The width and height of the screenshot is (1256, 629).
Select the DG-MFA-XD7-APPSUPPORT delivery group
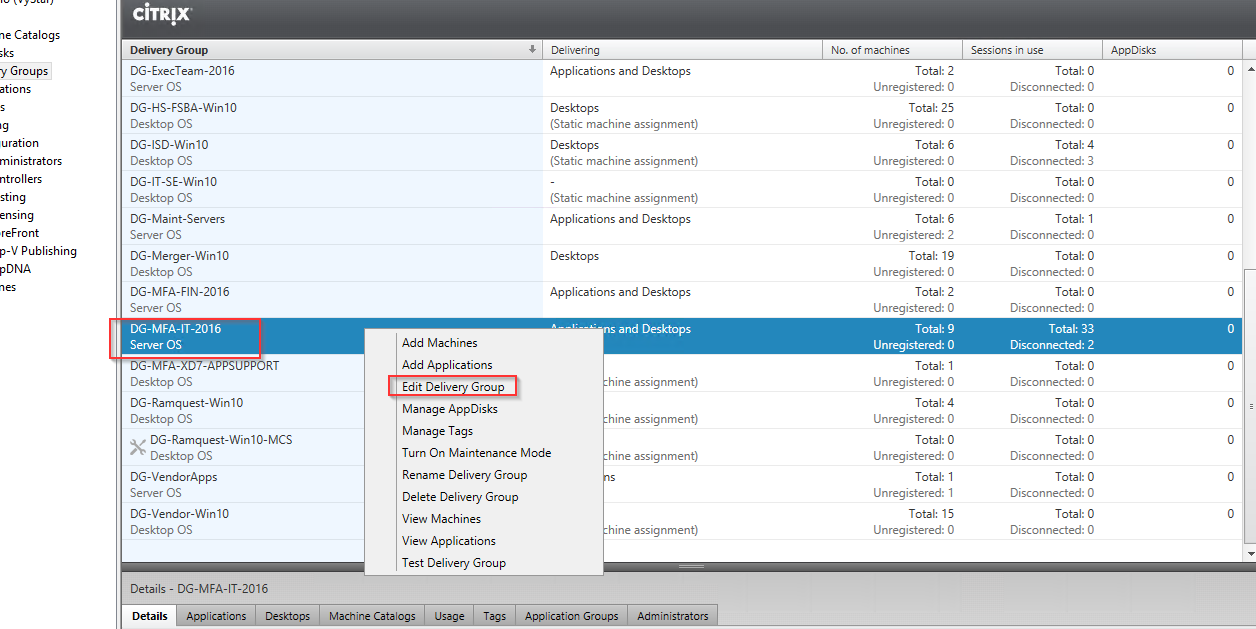[x=682, y=374]
